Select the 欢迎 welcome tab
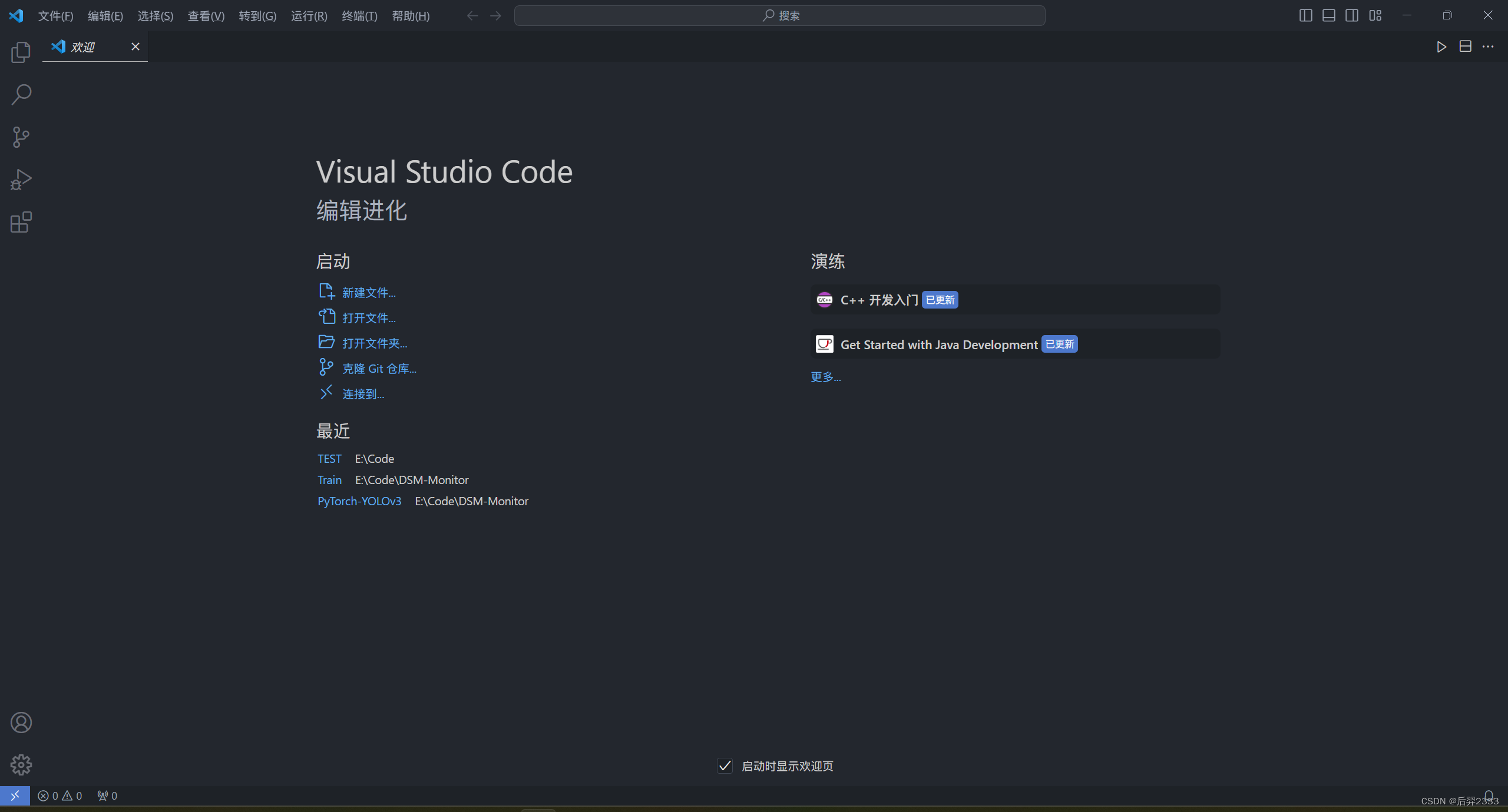 pyautogui.click(x=95, y=47)
